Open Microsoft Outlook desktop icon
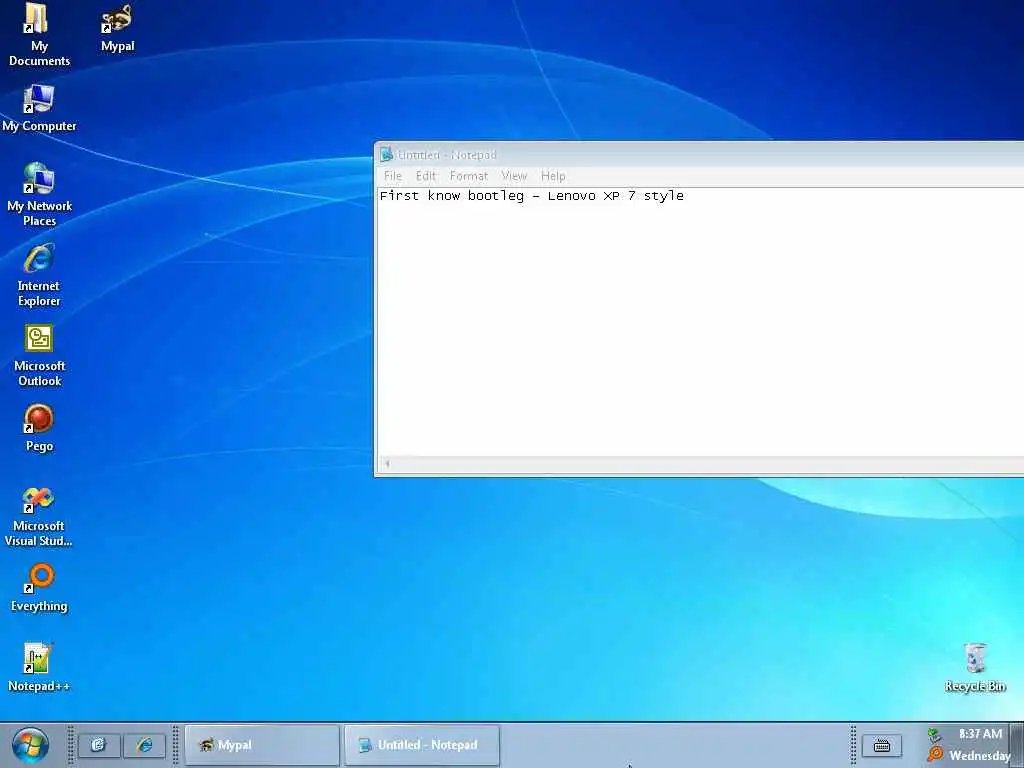1024x768 pixels. [39, 355]
